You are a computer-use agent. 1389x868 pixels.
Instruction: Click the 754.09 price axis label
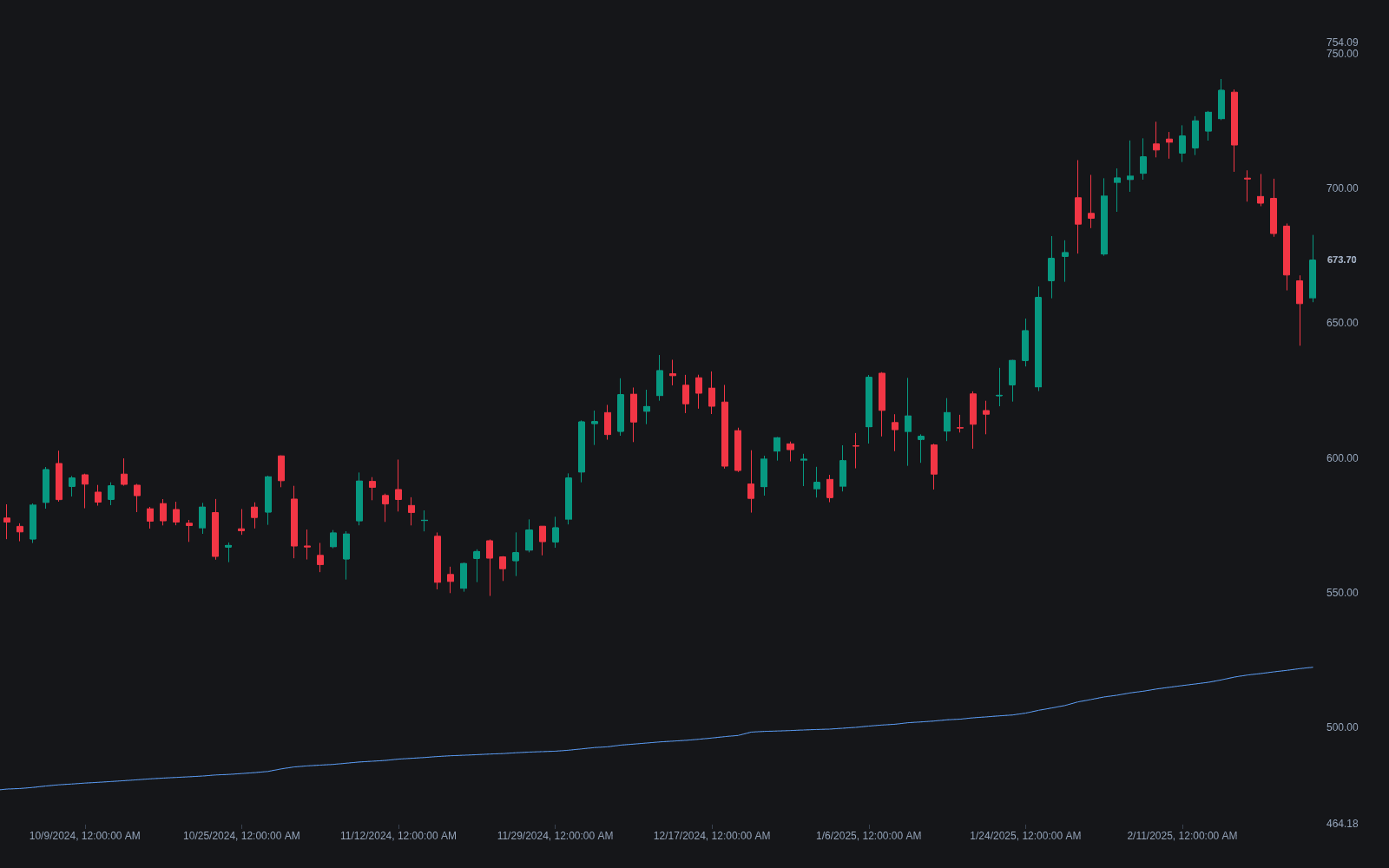[x=1342, y=43]
